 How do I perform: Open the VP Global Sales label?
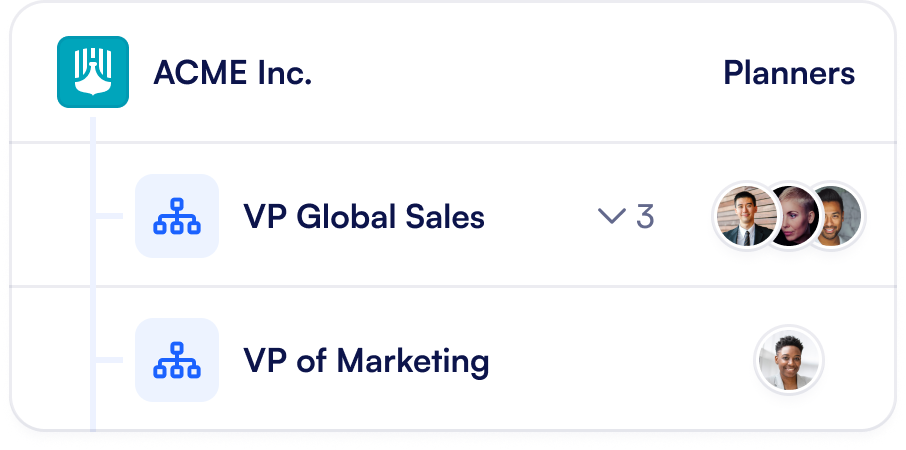point(364,216)
